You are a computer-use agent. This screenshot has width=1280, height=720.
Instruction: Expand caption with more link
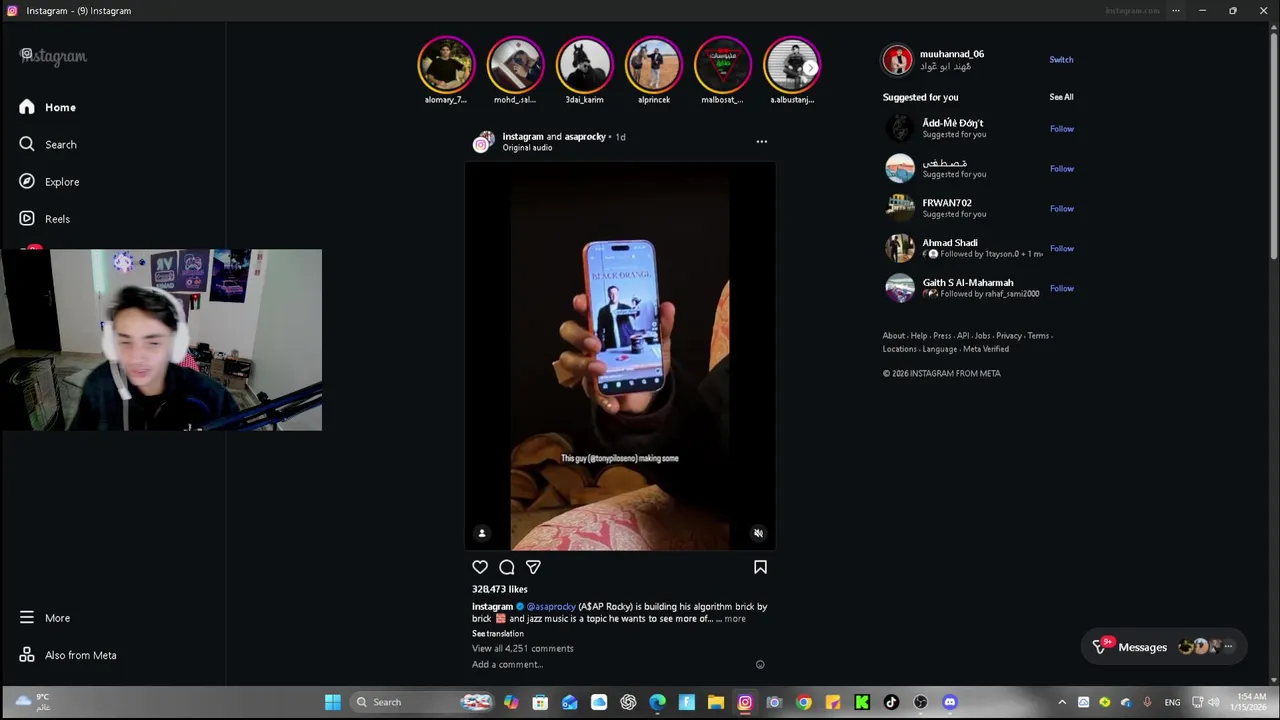735,619
